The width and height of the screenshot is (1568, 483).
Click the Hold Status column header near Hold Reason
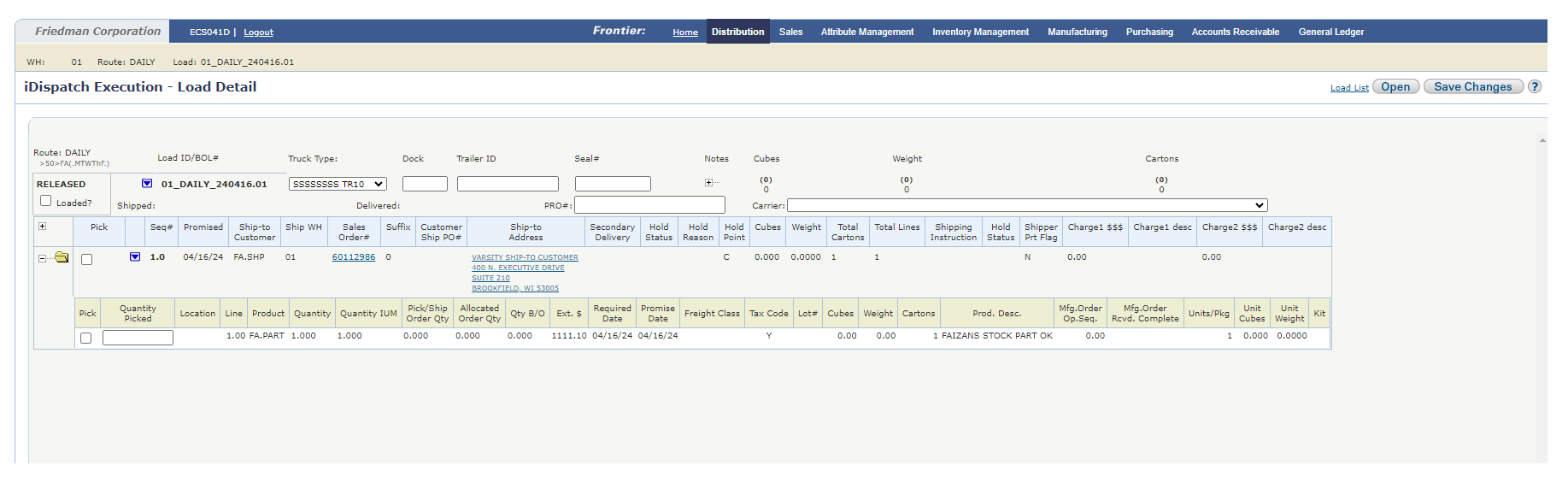pos(659,233)
